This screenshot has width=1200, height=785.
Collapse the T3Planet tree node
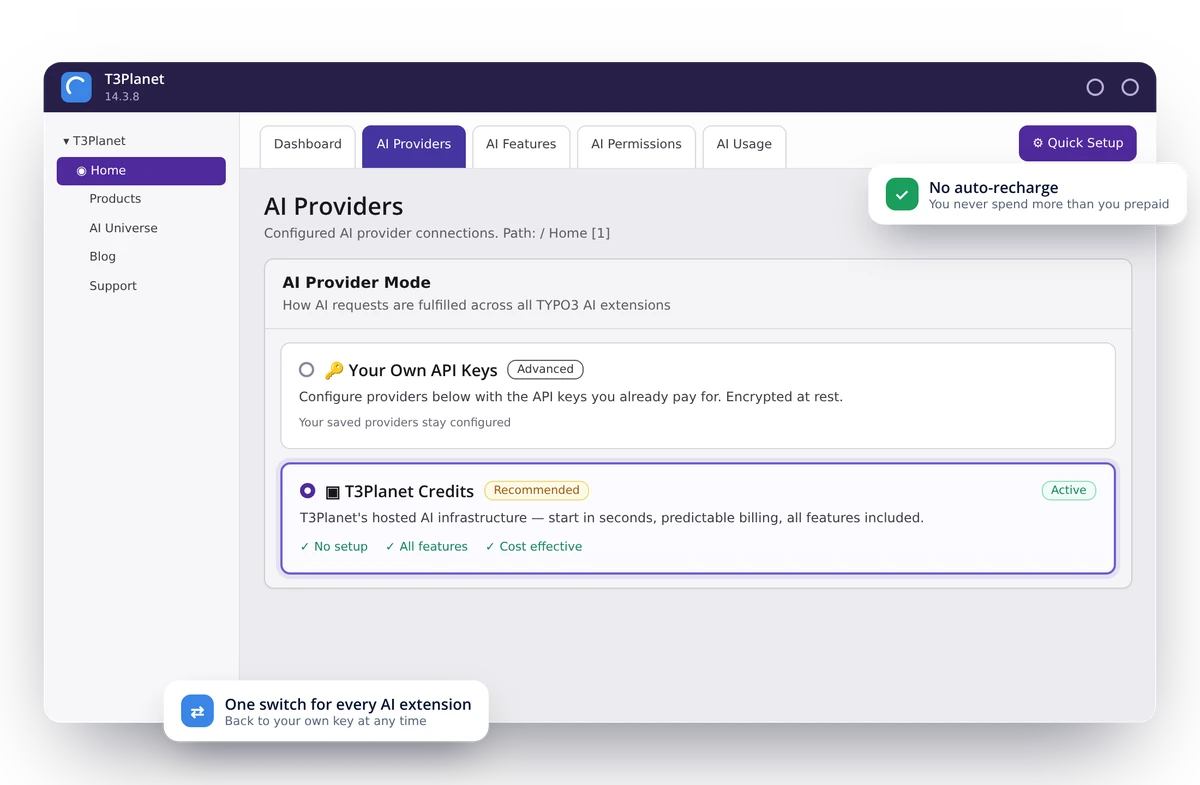[66, 141]
